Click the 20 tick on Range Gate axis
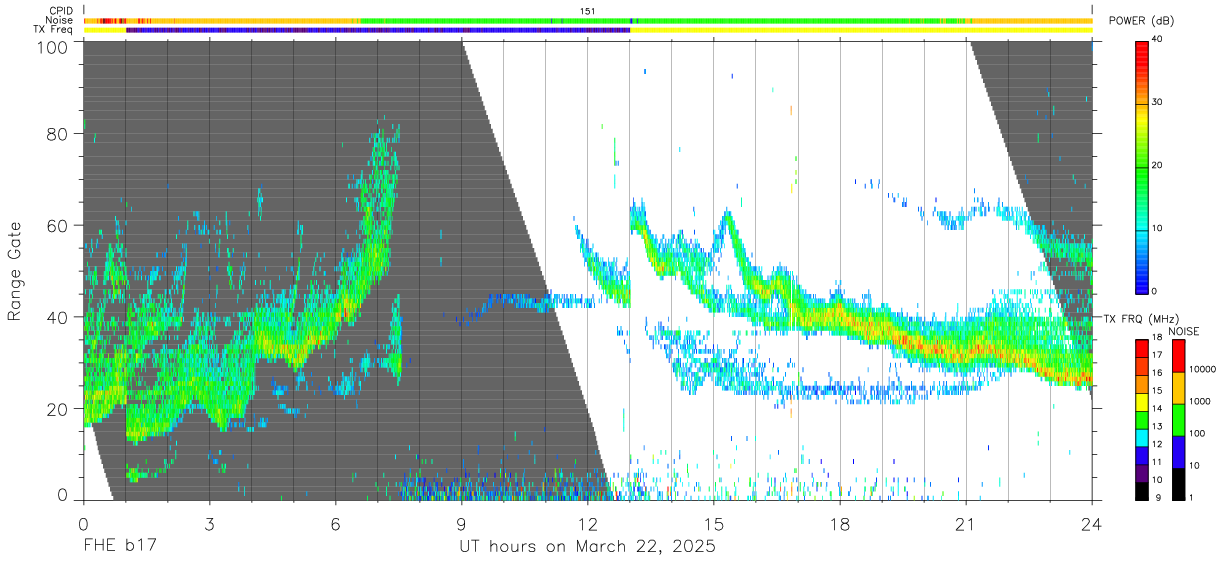Screen dimensions: 1228x567 58,409
